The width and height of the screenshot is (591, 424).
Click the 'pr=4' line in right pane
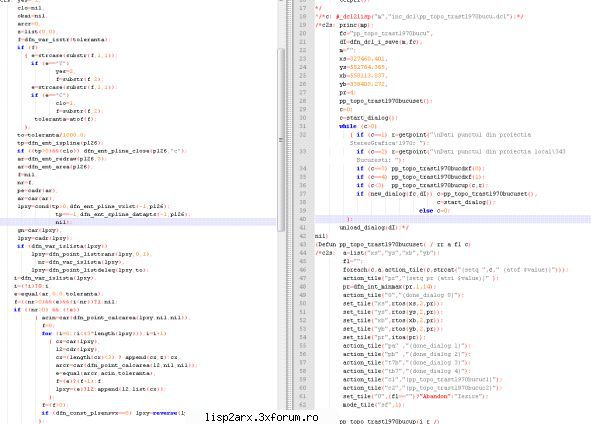point(347,92)
